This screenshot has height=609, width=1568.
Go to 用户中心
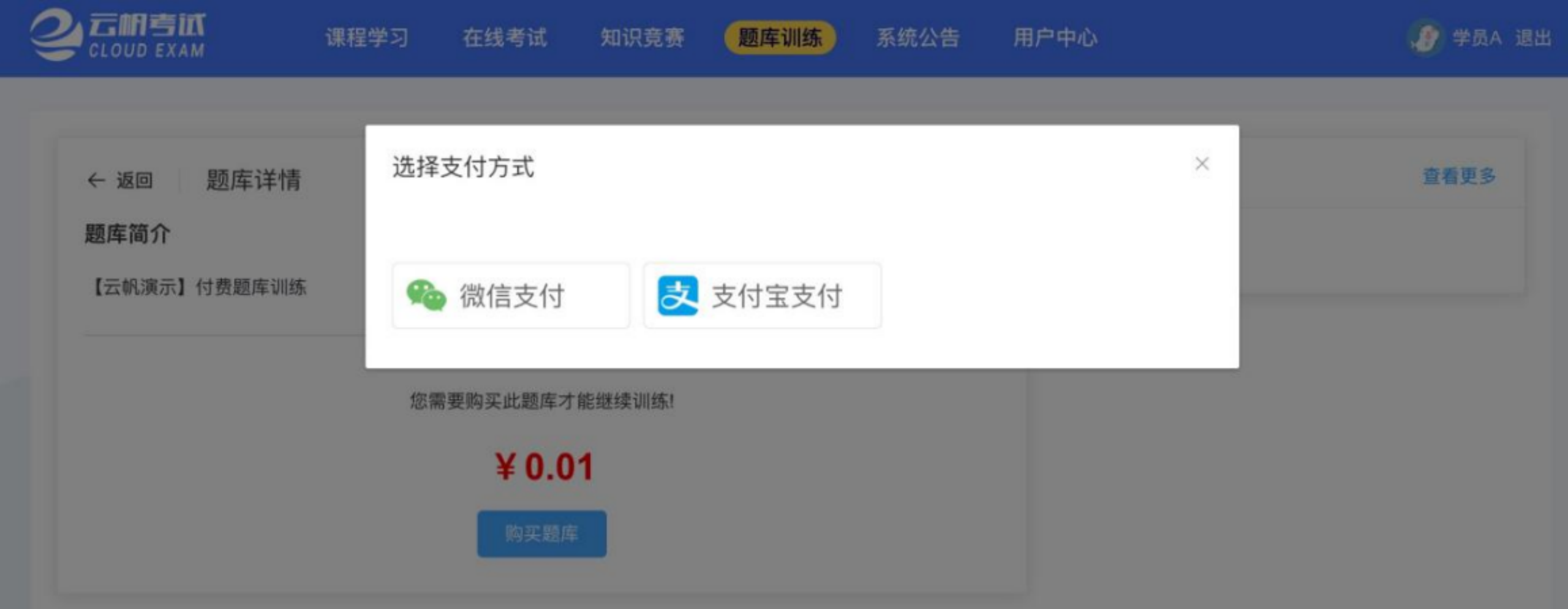(x=1055, y=38)
